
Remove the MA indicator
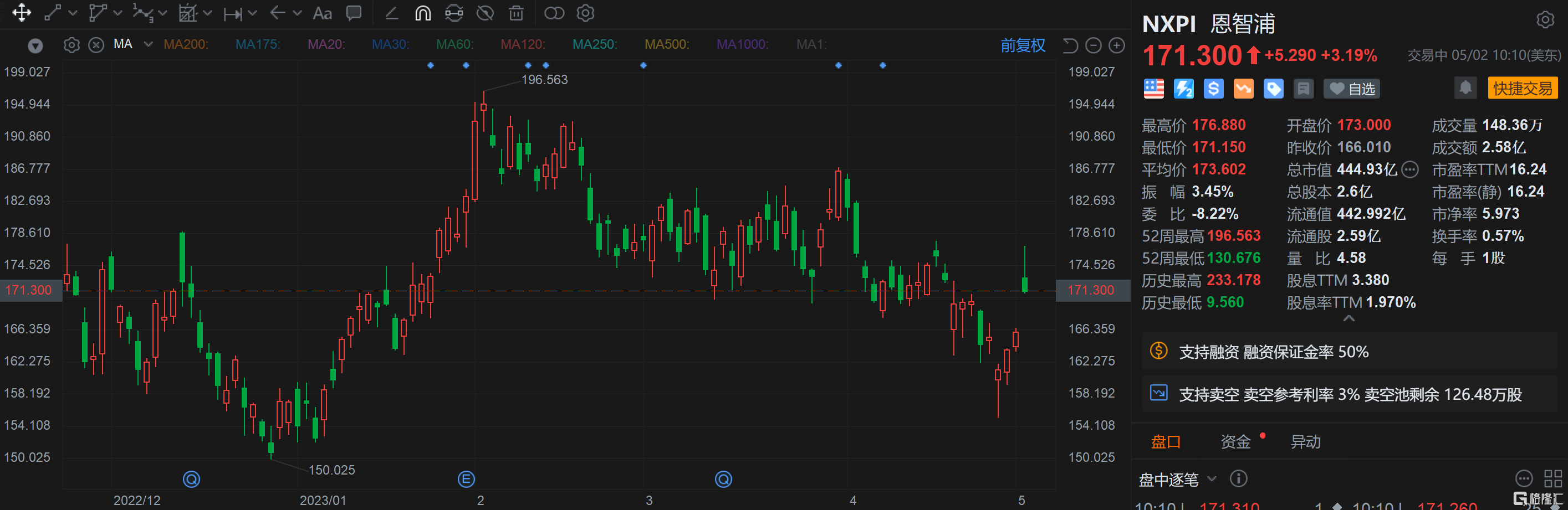pyautogui.click(x=96, y=45)
